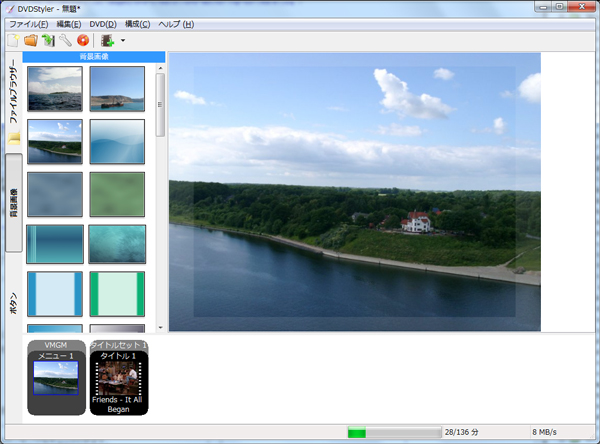Open the DVD(D) menu

pyautogui.click(x=103, y=24)
